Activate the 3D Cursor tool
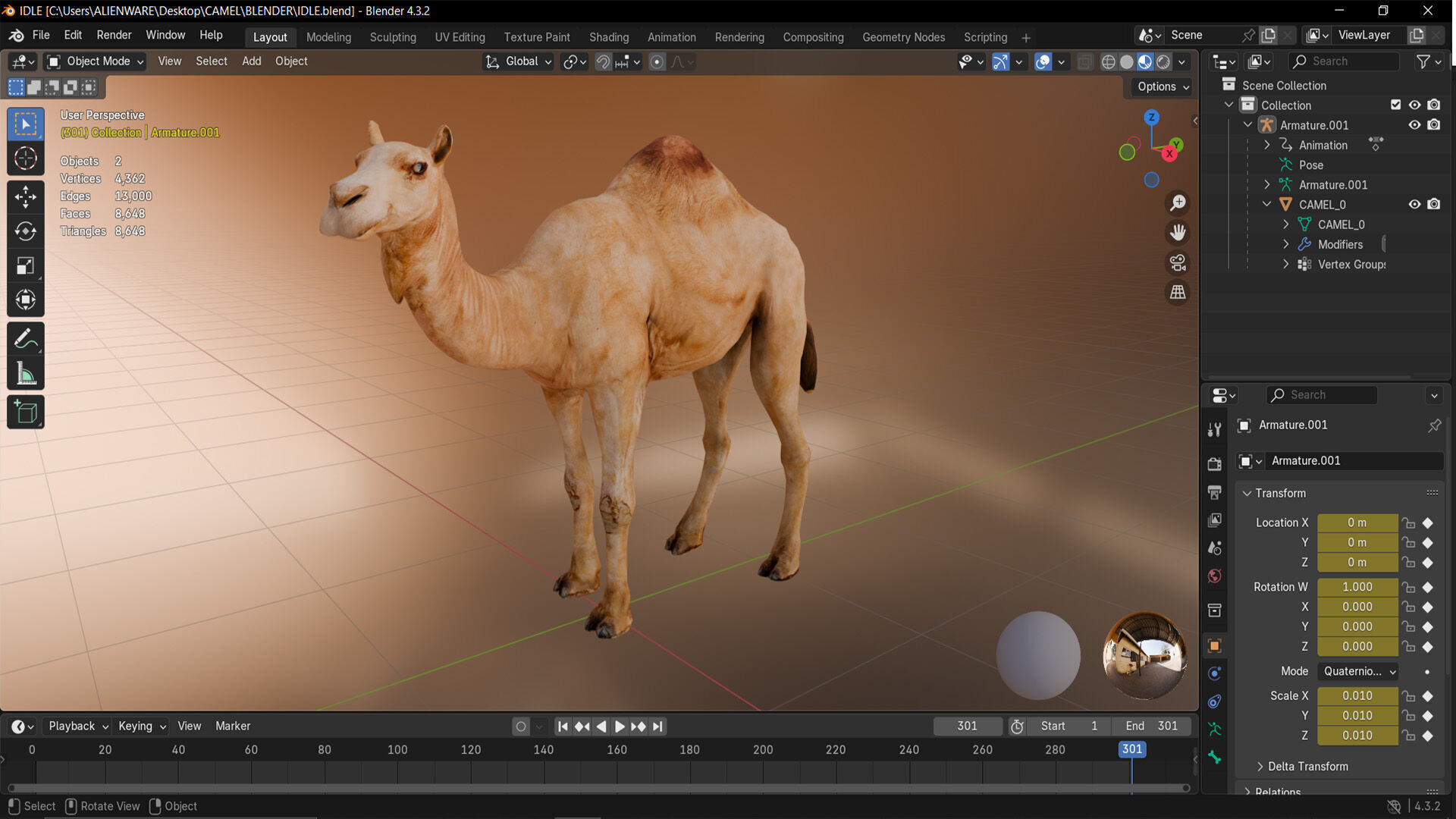Image resolution: width=1456 pixels, height=819 pixels. pos(26,158)
